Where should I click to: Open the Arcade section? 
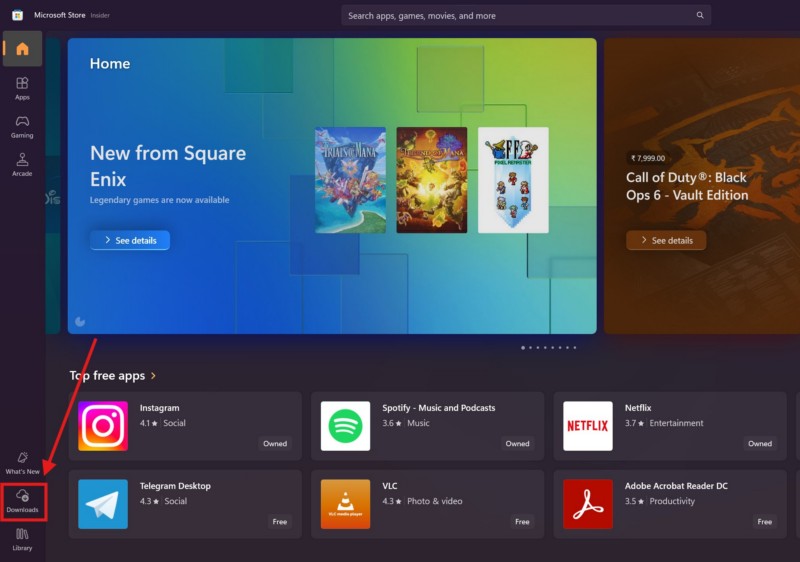point(22,165)
